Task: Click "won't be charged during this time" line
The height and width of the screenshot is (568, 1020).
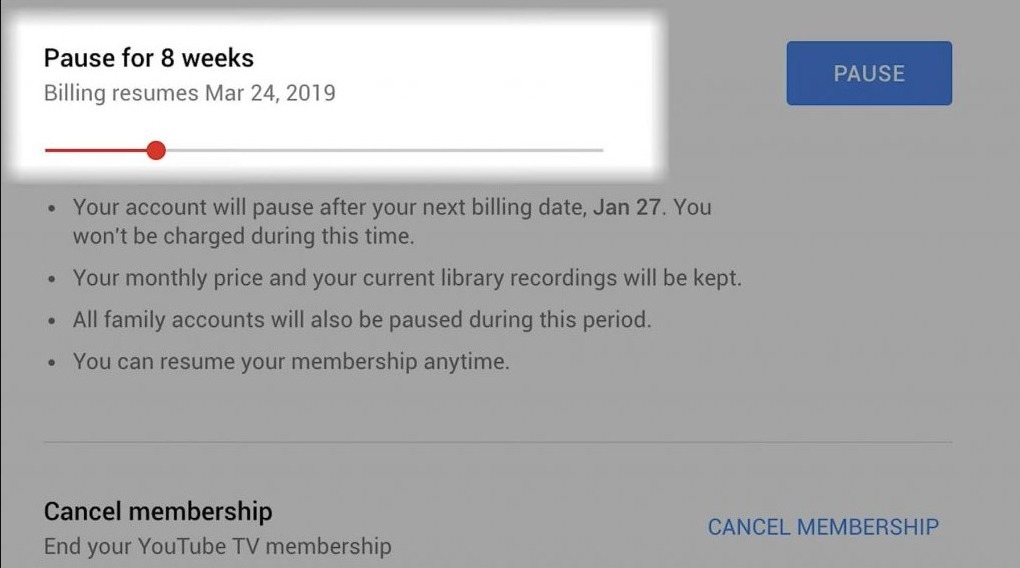Action: (x=243, y=237)
